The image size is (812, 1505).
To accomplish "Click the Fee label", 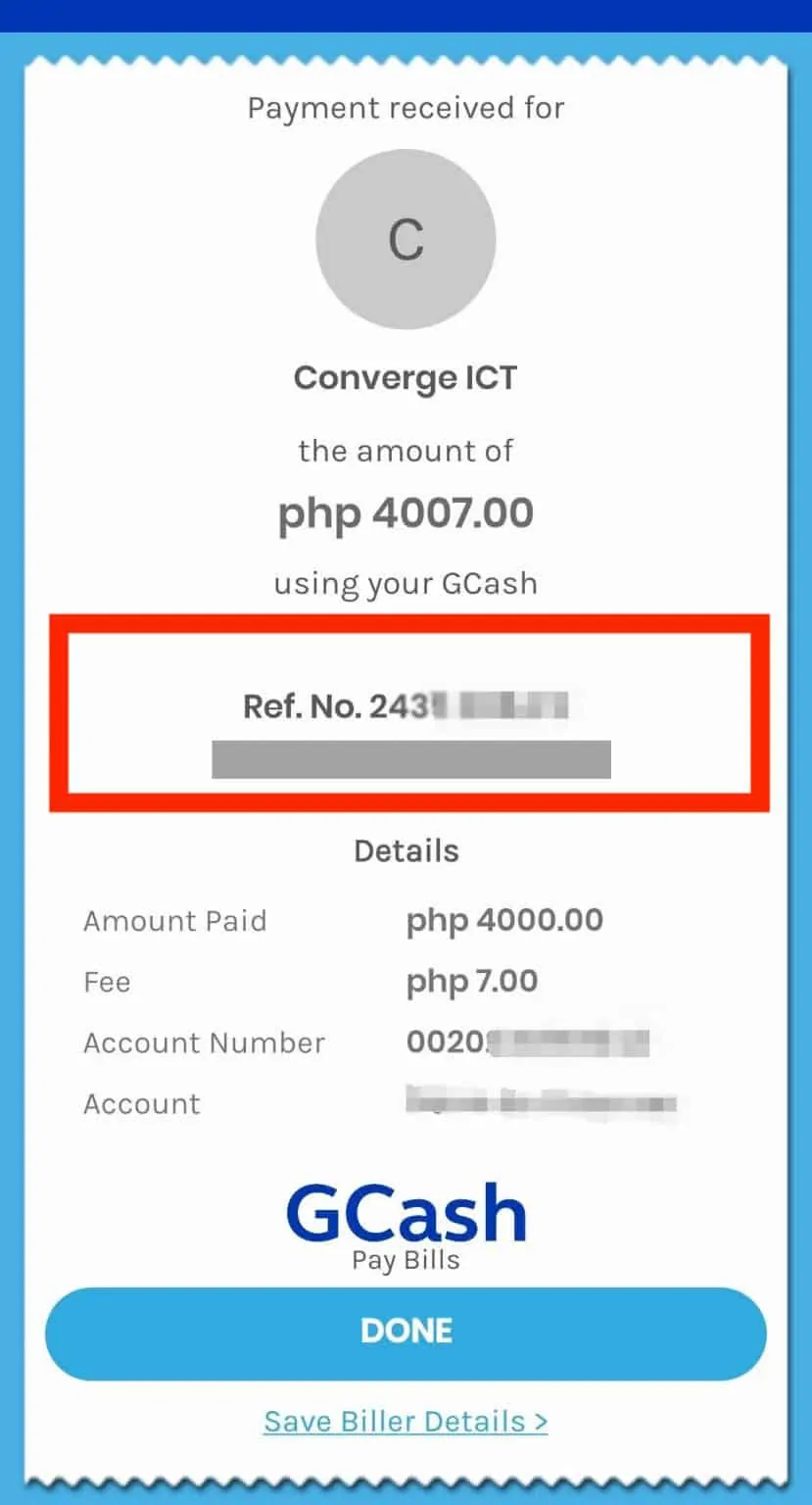I will (107, 982).
